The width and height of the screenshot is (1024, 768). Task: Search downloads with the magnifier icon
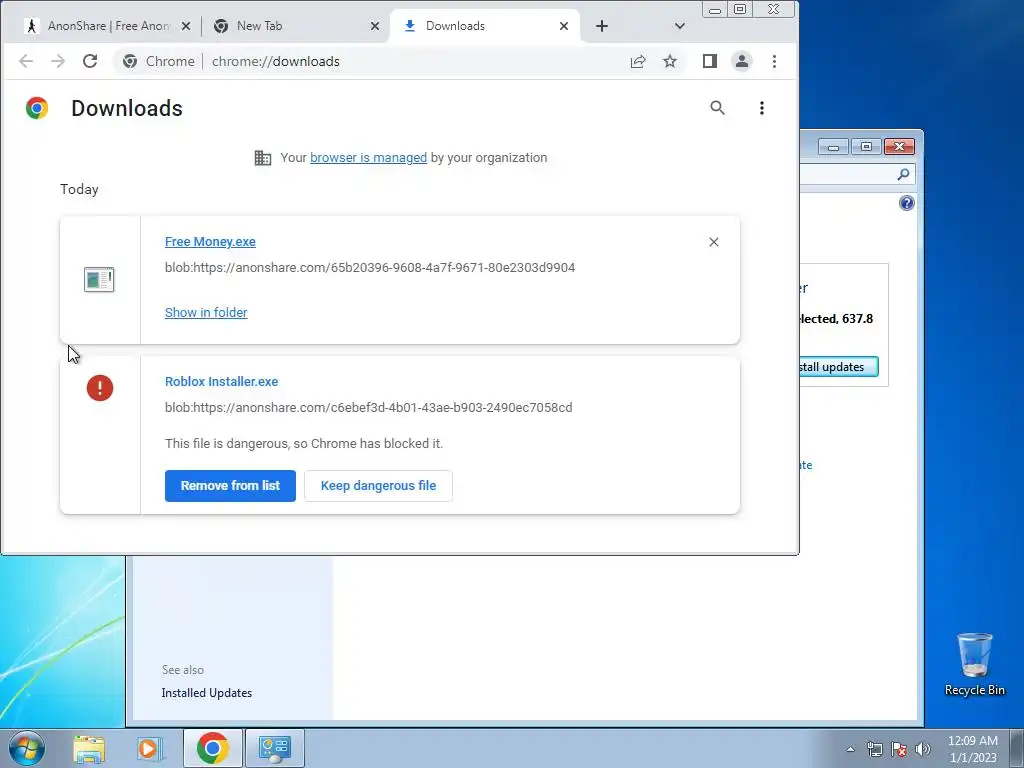[x=718, y=108]
